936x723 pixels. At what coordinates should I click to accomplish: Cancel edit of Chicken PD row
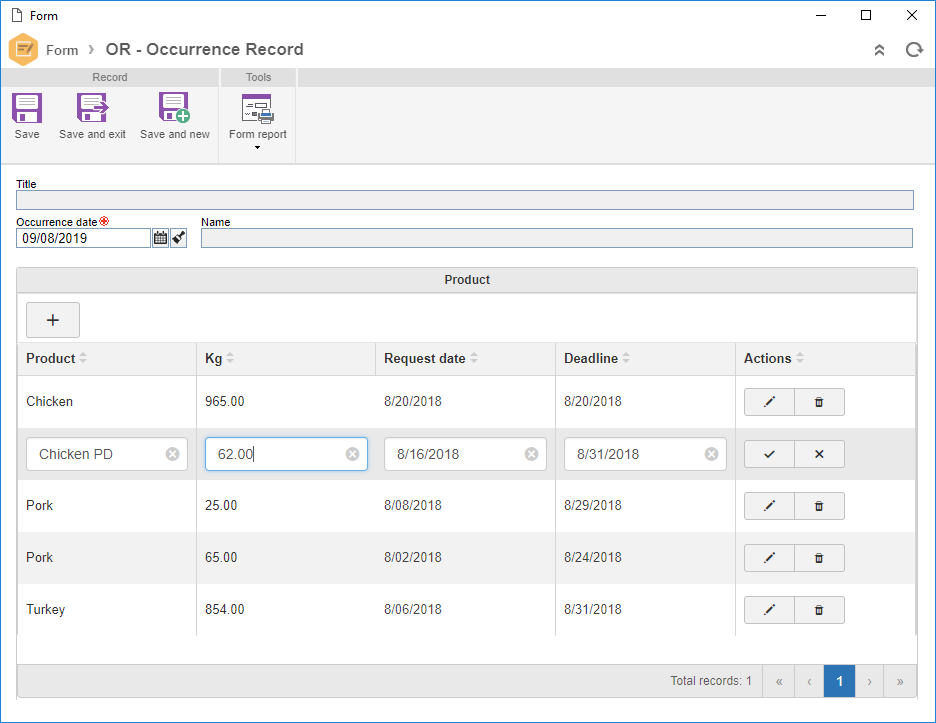click(819, 454)
